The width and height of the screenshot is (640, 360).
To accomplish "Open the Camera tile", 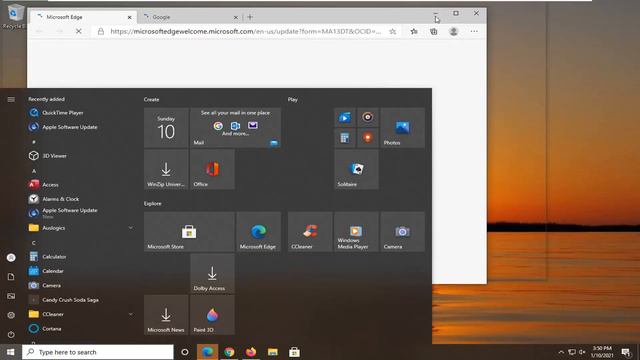I will point(402,231).
